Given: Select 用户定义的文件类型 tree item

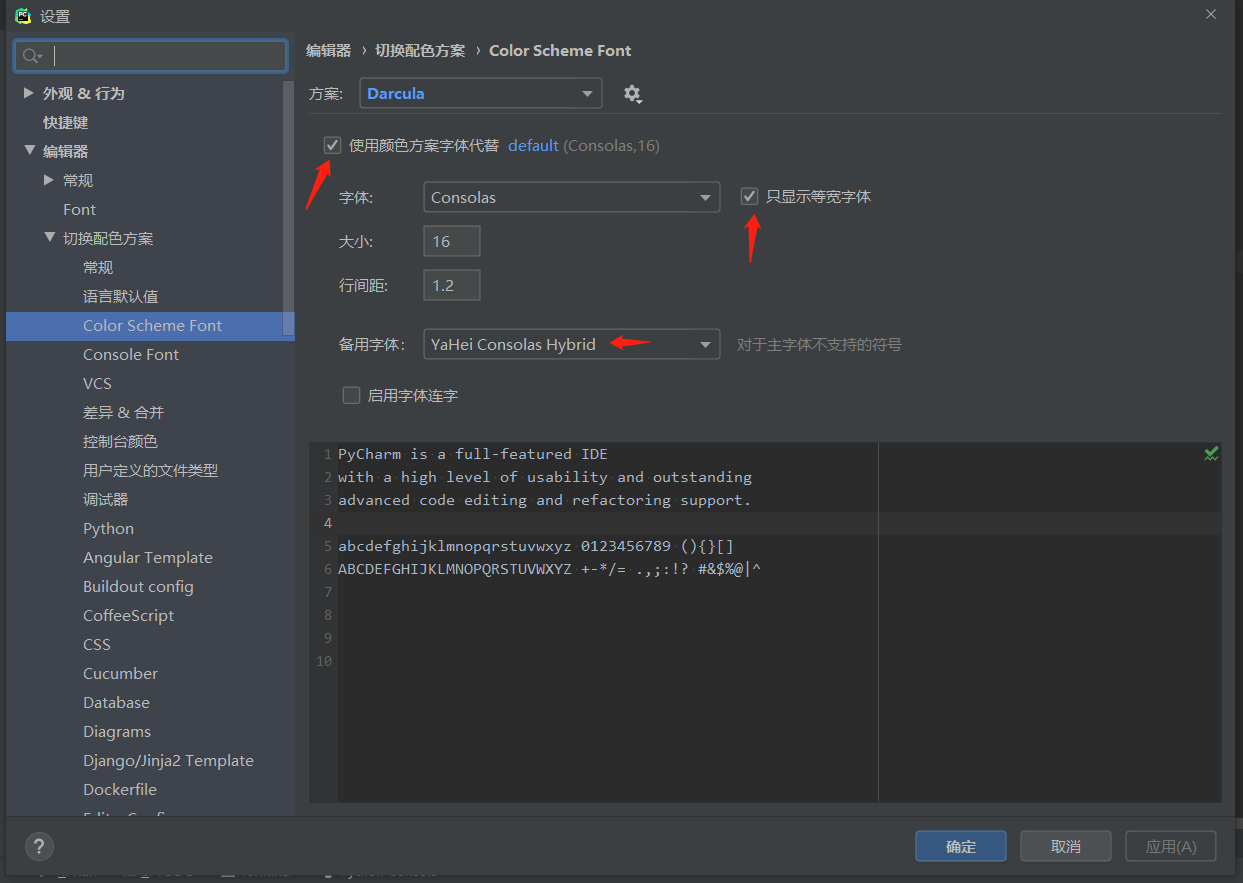Looking at the screenshot, I should (150, 470).
